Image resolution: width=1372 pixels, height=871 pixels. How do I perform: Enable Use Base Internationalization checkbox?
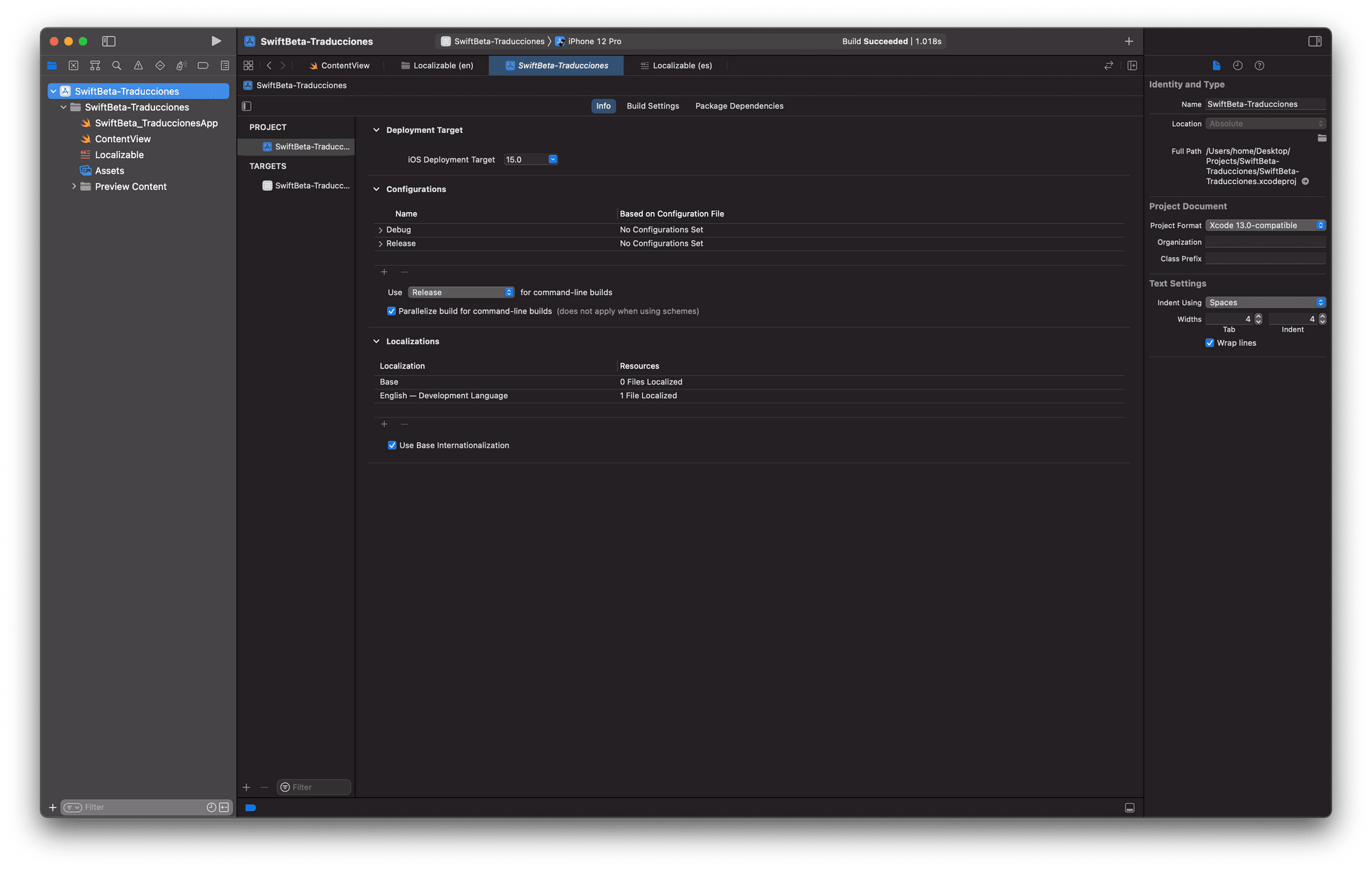[x=392, y=445]
